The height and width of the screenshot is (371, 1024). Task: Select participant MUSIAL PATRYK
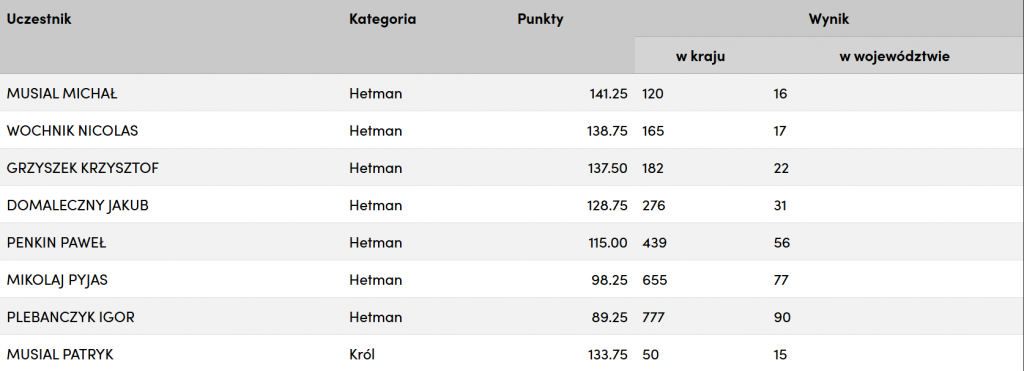60,355
